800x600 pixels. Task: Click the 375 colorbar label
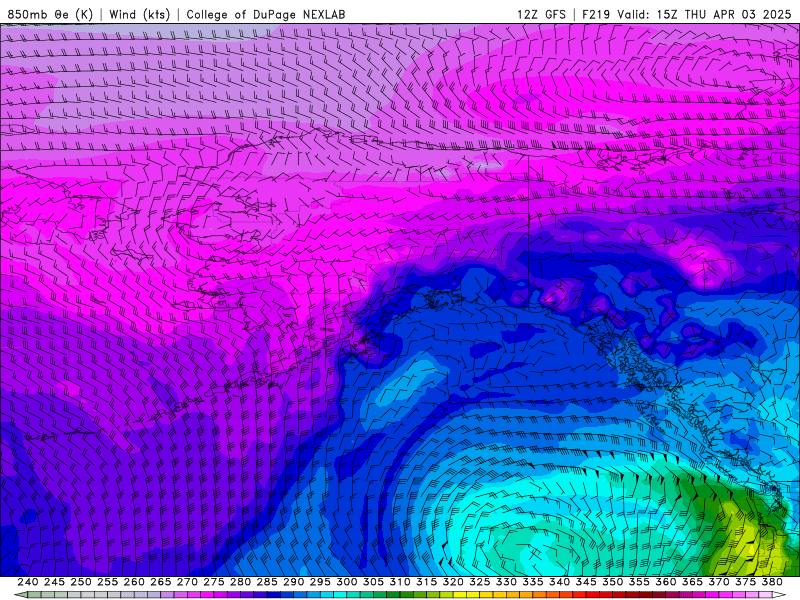click(x=745, y=582)
